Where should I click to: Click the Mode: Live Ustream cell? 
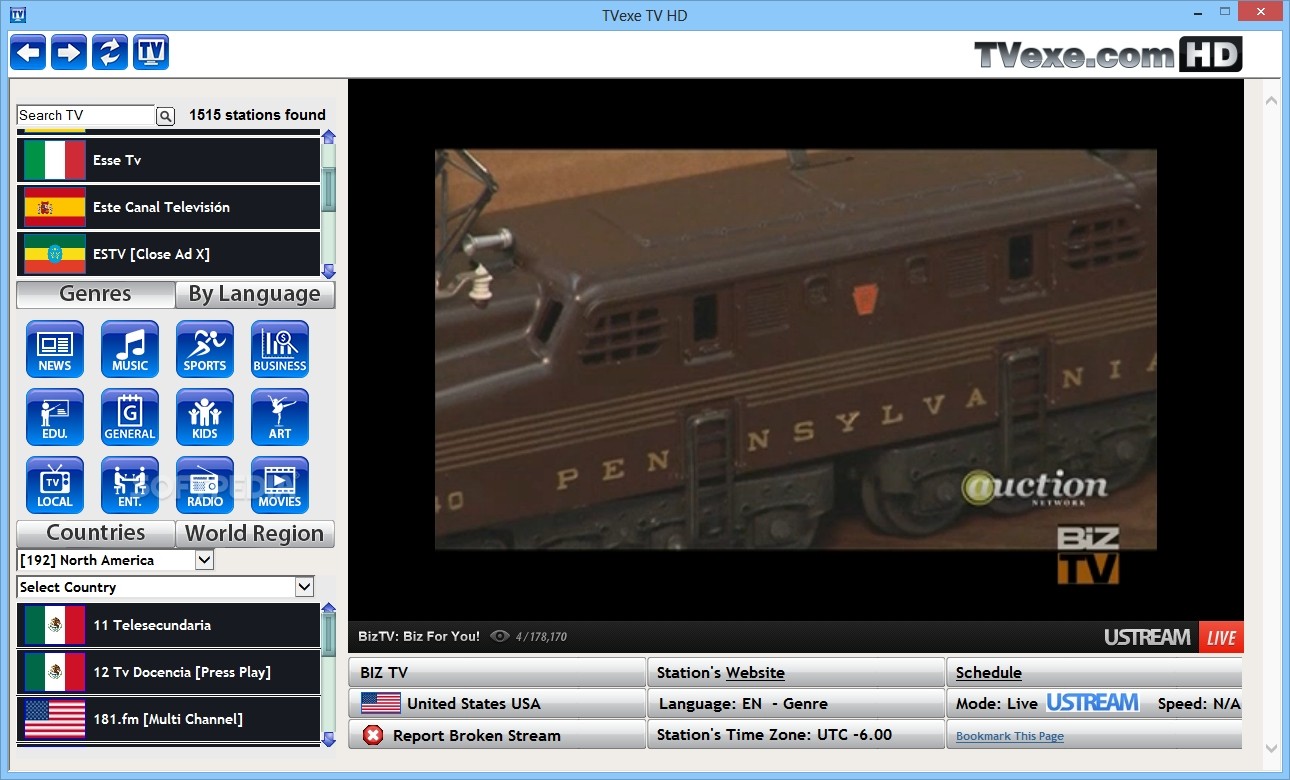(x=1094, y=703)
